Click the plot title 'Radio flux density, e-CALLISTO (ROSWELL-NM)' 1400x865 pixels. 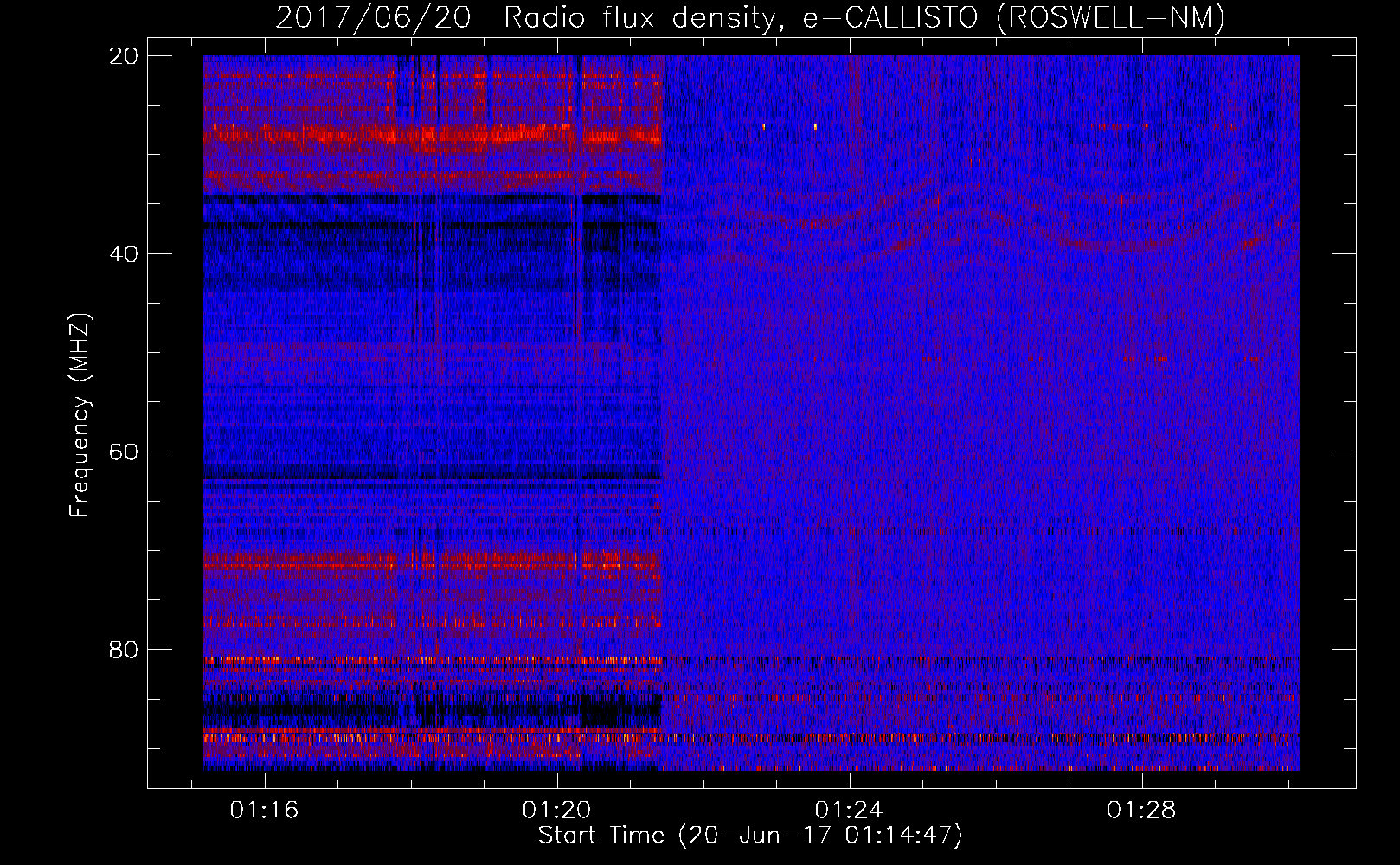pyautogui.click(x=864, y=17)
